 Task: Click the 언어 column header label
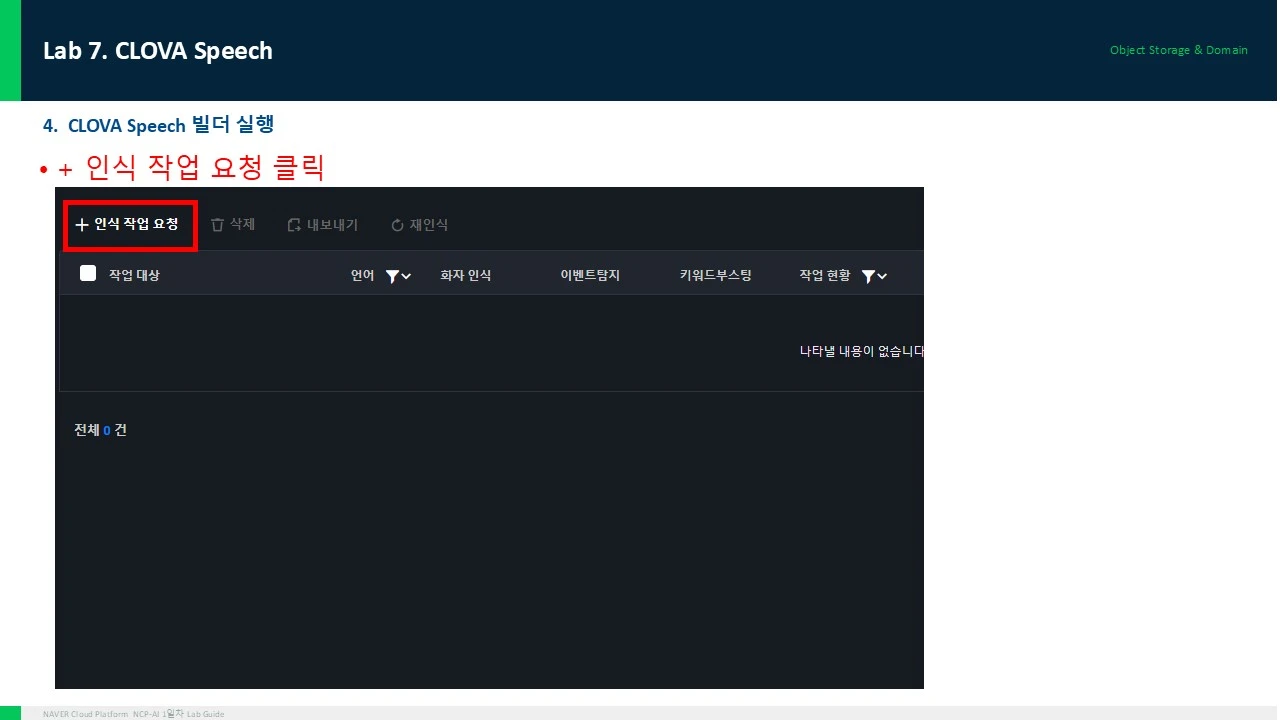coord(362,275)
